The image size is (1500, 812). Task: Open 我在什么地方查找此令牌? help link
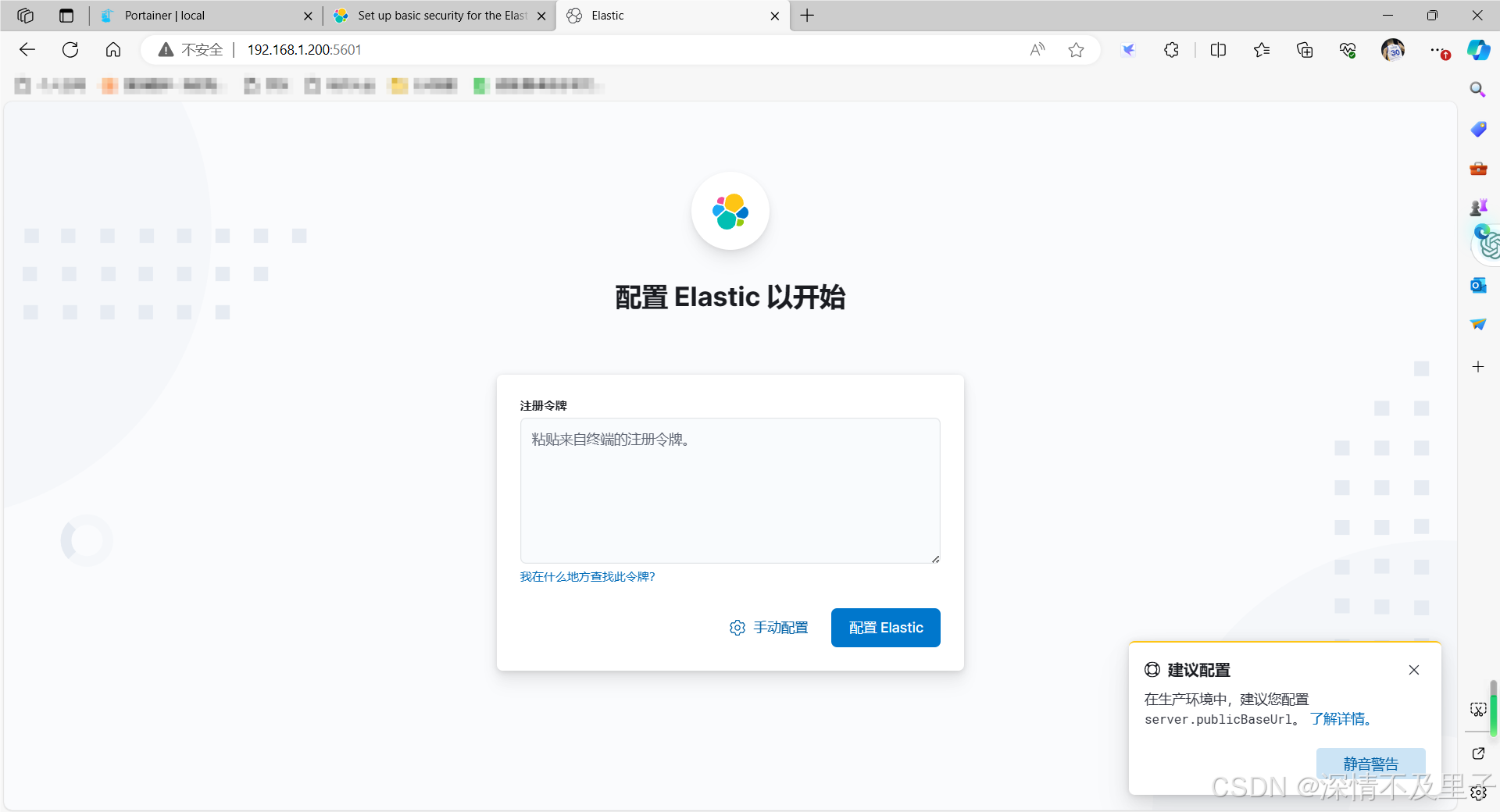[x=587, y=577]
